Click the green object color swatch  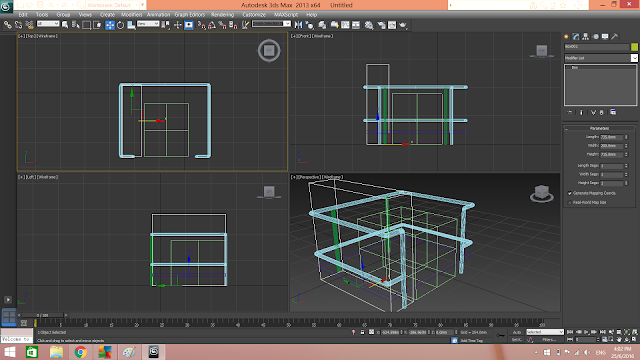(x=634, y=47)
